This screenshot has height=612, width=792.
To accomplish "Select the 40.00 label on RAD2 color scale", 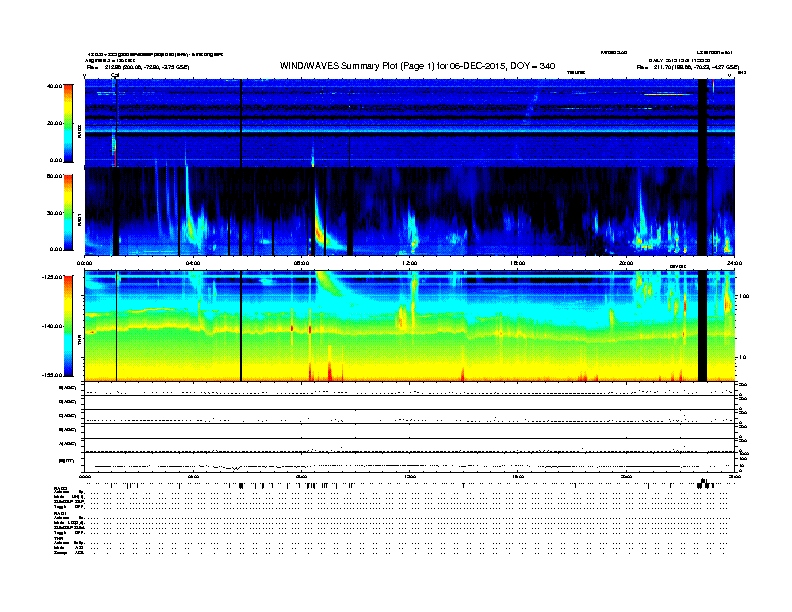I will click(x=55, y=86).
